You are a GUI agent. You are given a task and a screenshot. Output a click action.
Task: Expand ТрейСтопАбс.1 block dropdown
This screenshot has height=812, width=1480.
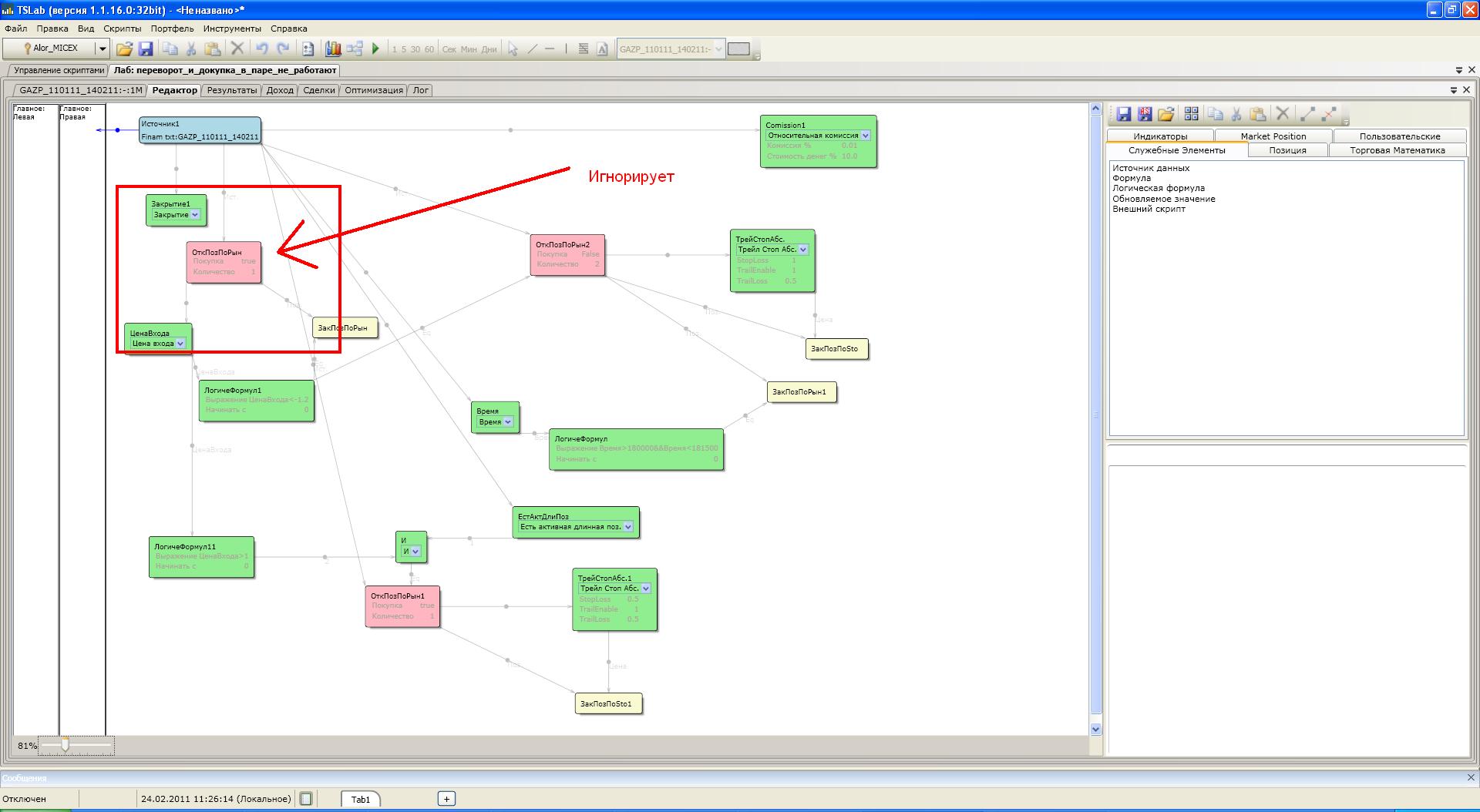[x=645, y=589]
